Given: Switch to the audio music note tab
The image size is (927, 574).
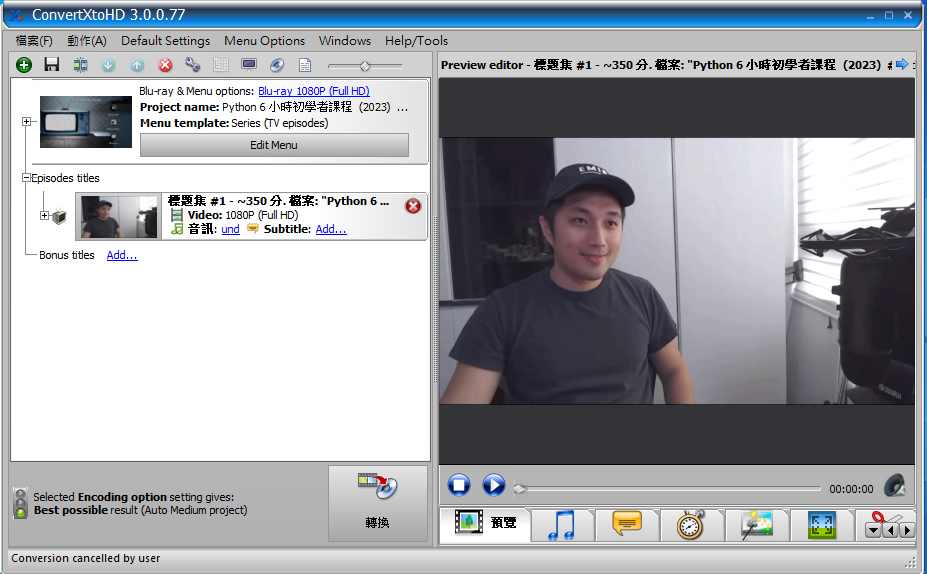Looking at the screenshot, I should point(562,524).
